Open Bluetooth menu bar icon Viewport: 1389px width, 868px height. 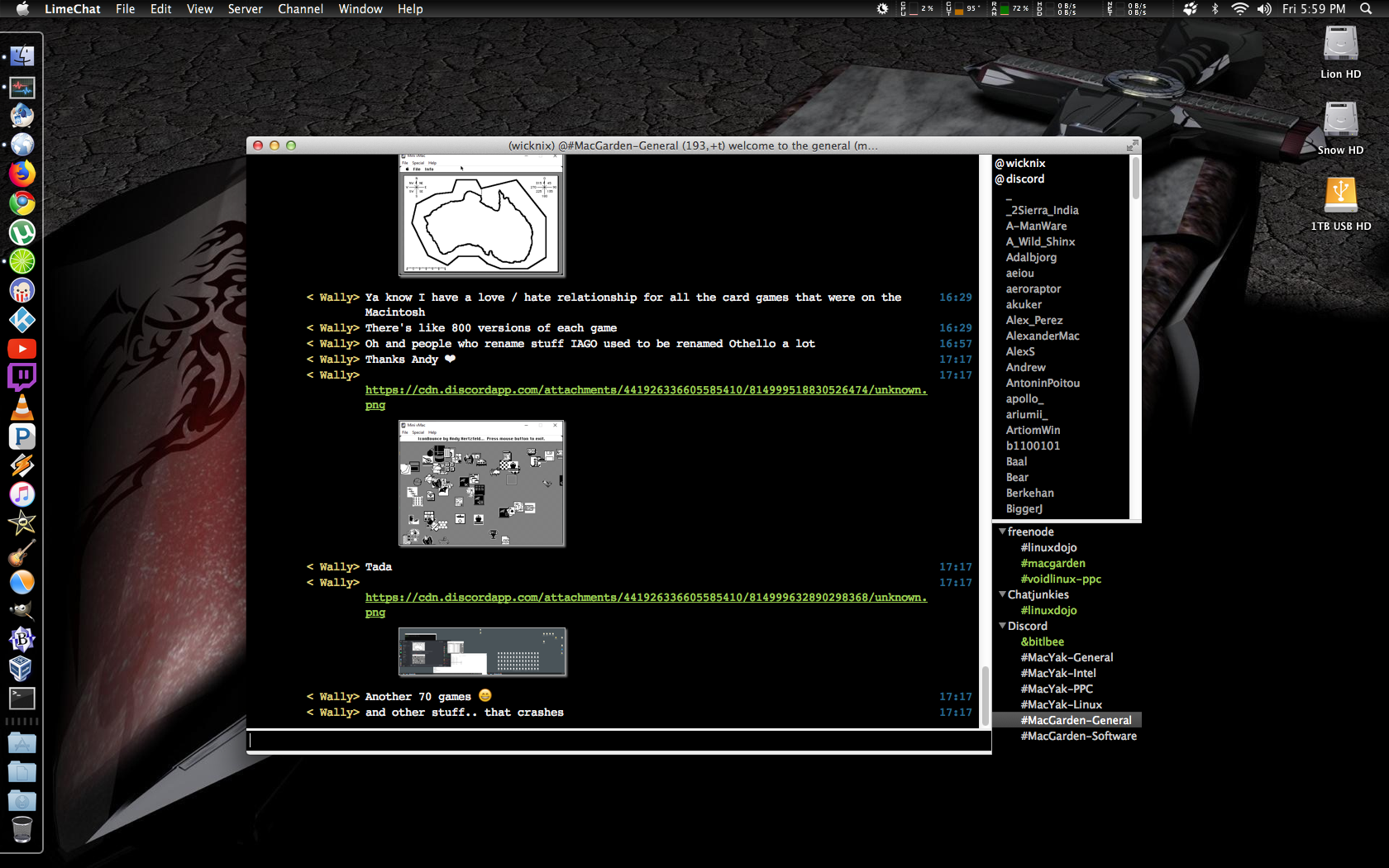(1215, 9)
